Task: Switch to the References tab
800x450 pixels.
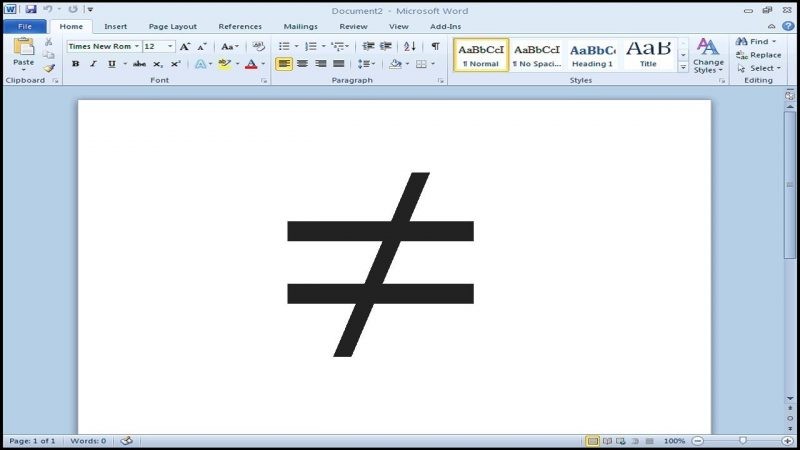Action: [x=240, y=27]
